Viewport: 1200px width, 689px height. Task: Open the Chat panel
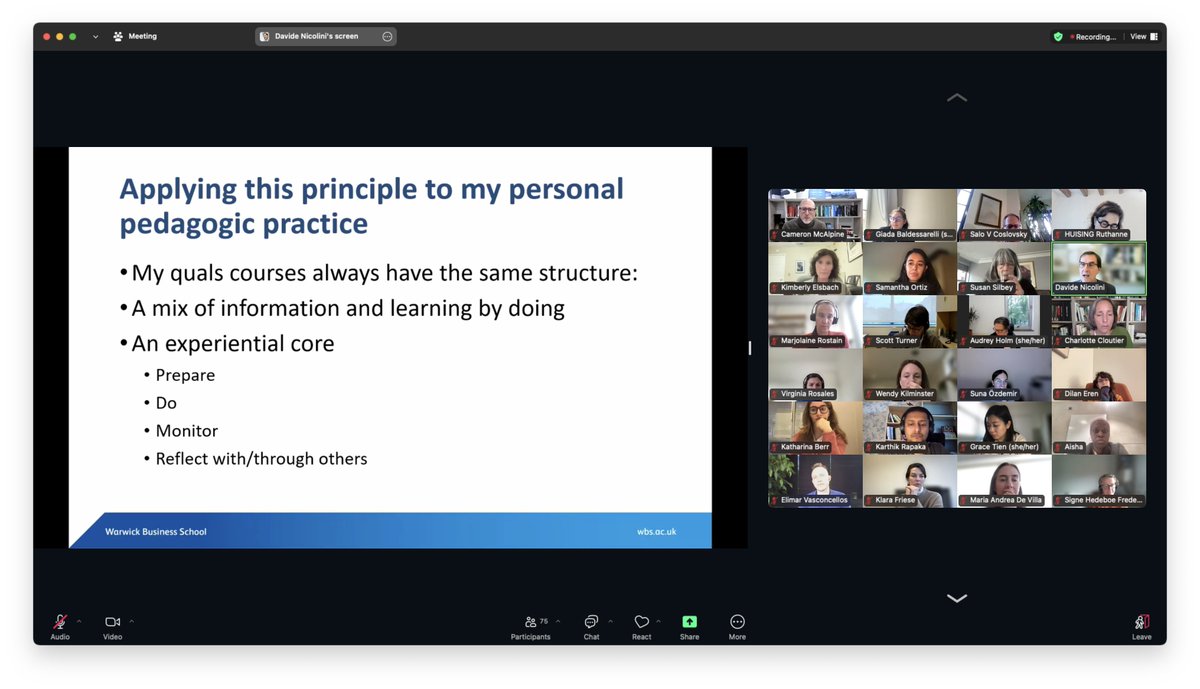[x=591, y=626]
